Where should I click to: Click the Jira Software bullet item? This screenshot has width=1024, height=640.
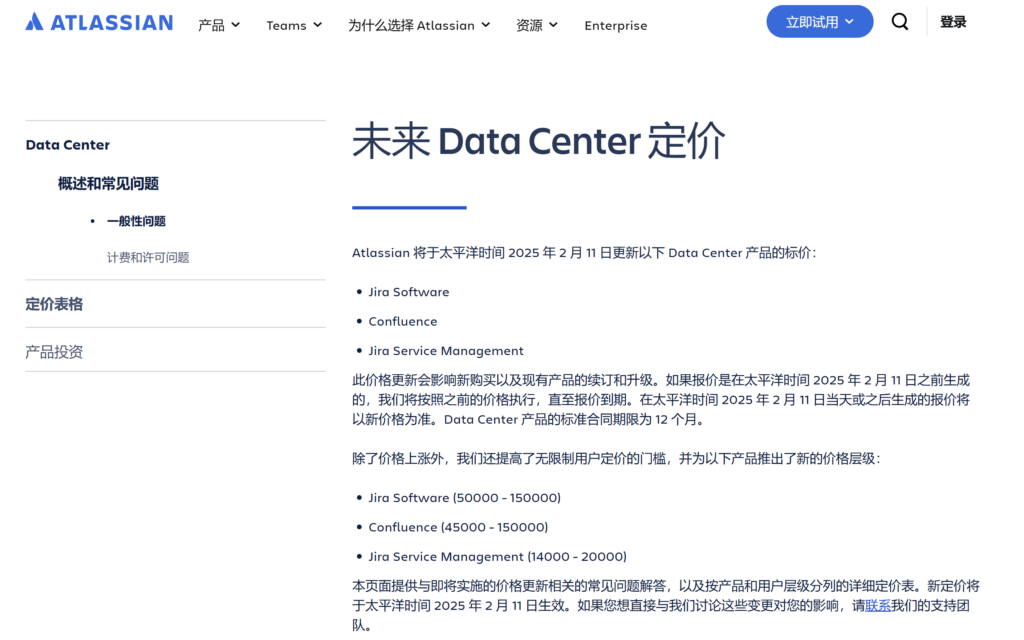410,292
